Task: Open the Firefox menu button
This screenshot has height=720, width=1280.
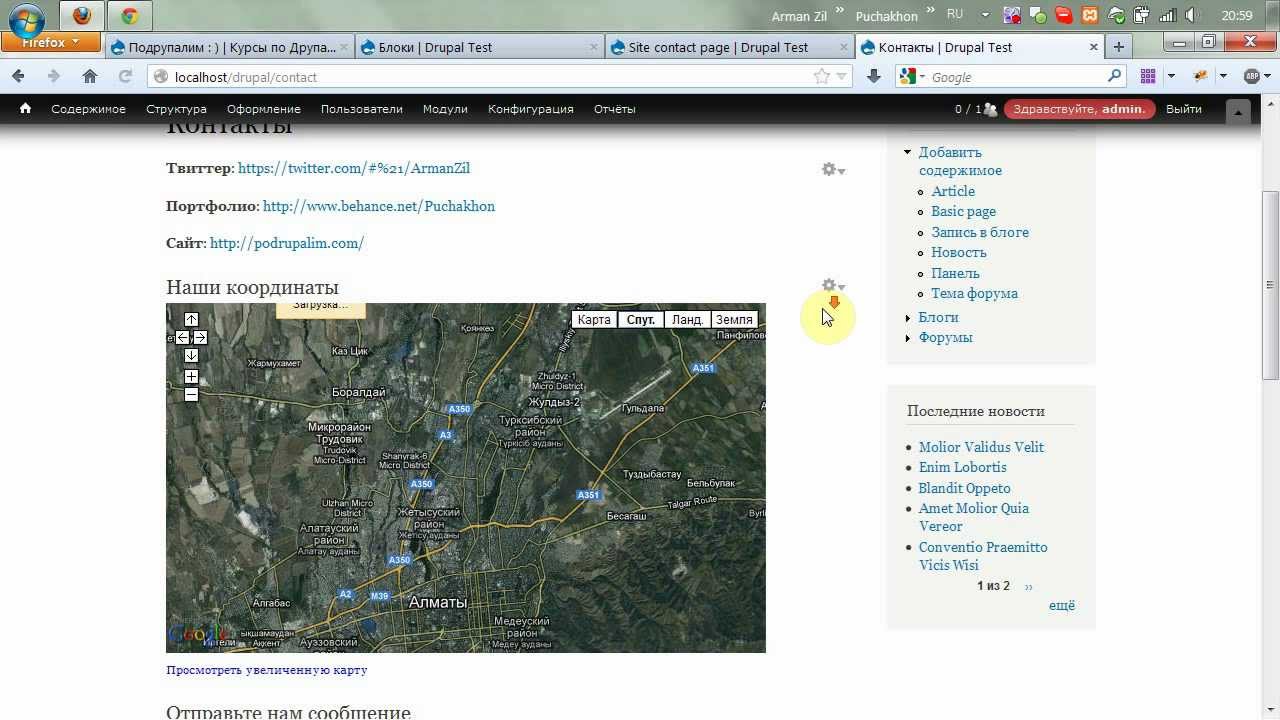Action: 50,43
